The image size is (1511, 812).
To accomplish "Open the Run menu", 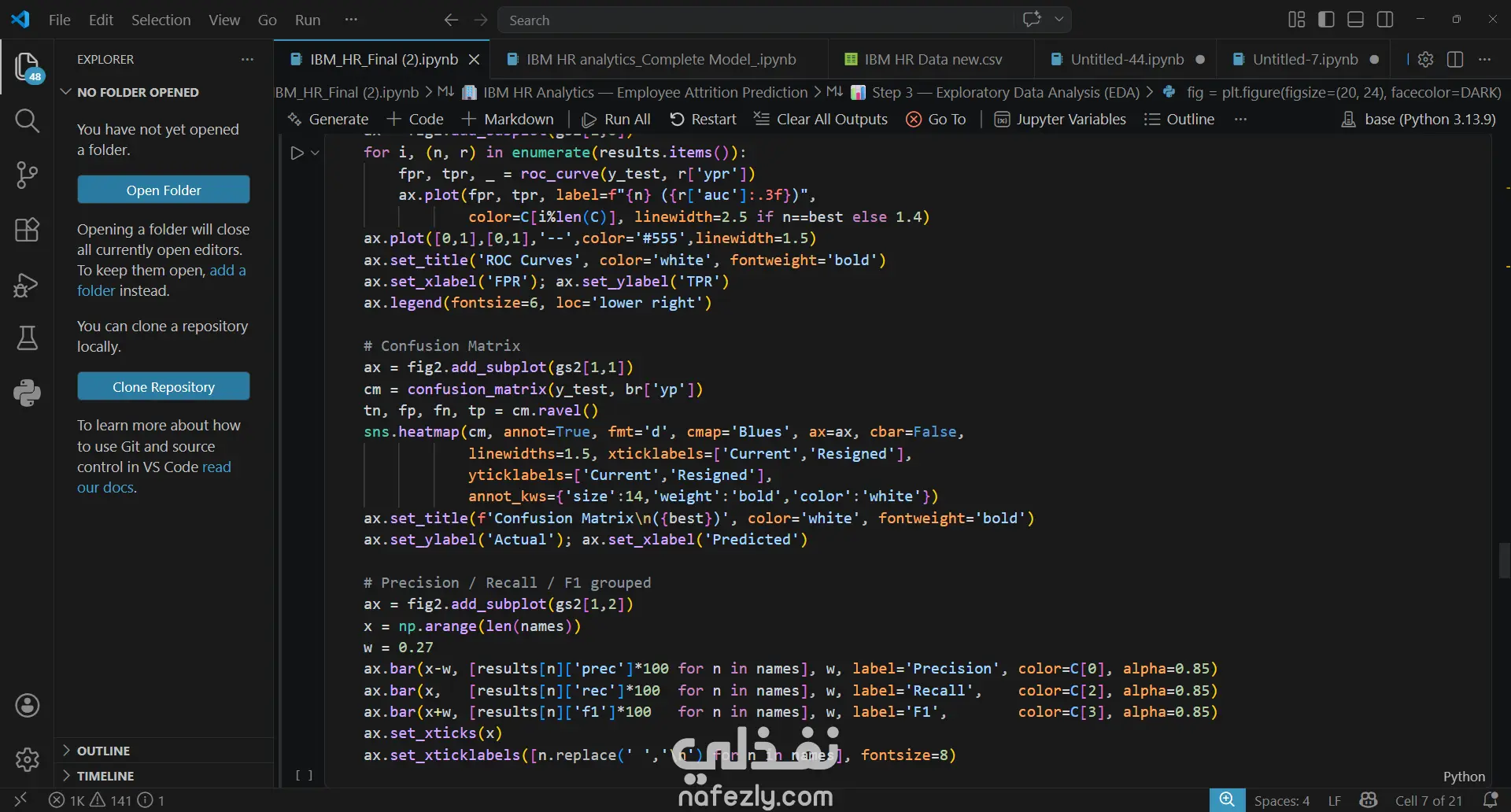I will 308,20.
